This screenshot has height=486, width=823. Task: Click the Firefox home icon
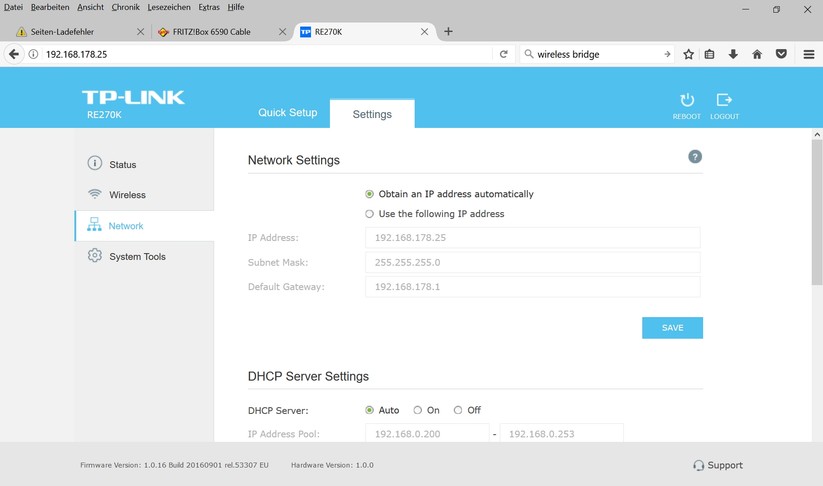757,54
